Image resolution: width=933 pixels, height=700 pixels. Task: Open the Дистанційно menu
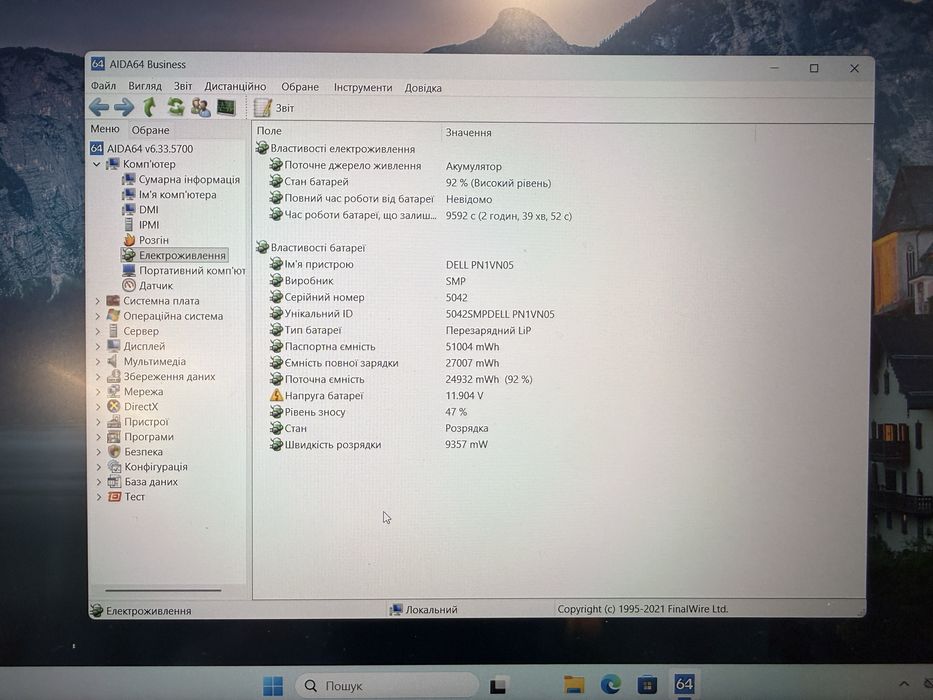point(235,87)
